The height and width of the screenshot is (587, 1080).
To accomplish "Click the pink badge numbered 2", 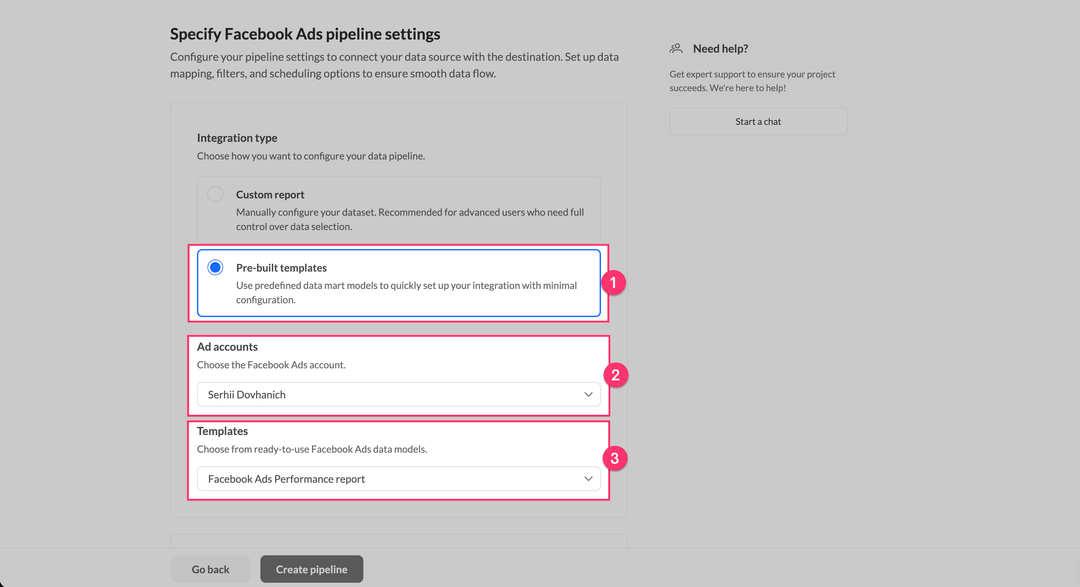I will [x=615, y=376].
